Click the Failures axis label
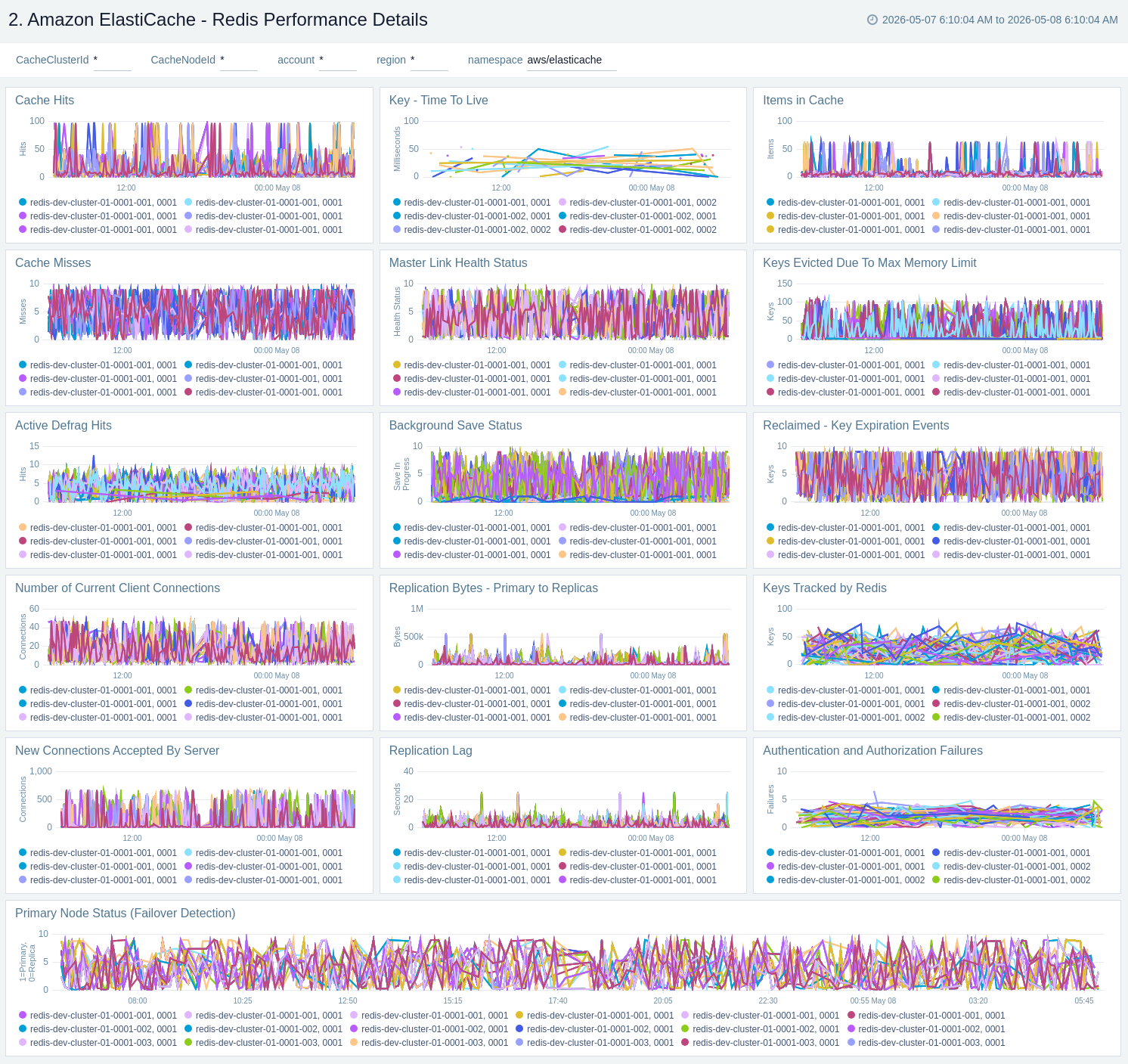The width and height of the screenshot is (1128, 1064). click(x=770, y=799)
